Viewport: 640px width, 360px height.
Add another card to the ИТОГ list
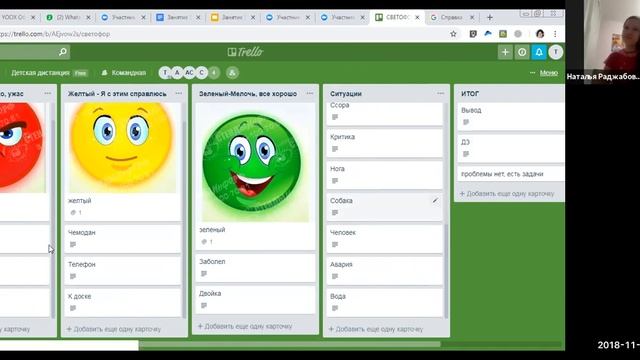507,193
